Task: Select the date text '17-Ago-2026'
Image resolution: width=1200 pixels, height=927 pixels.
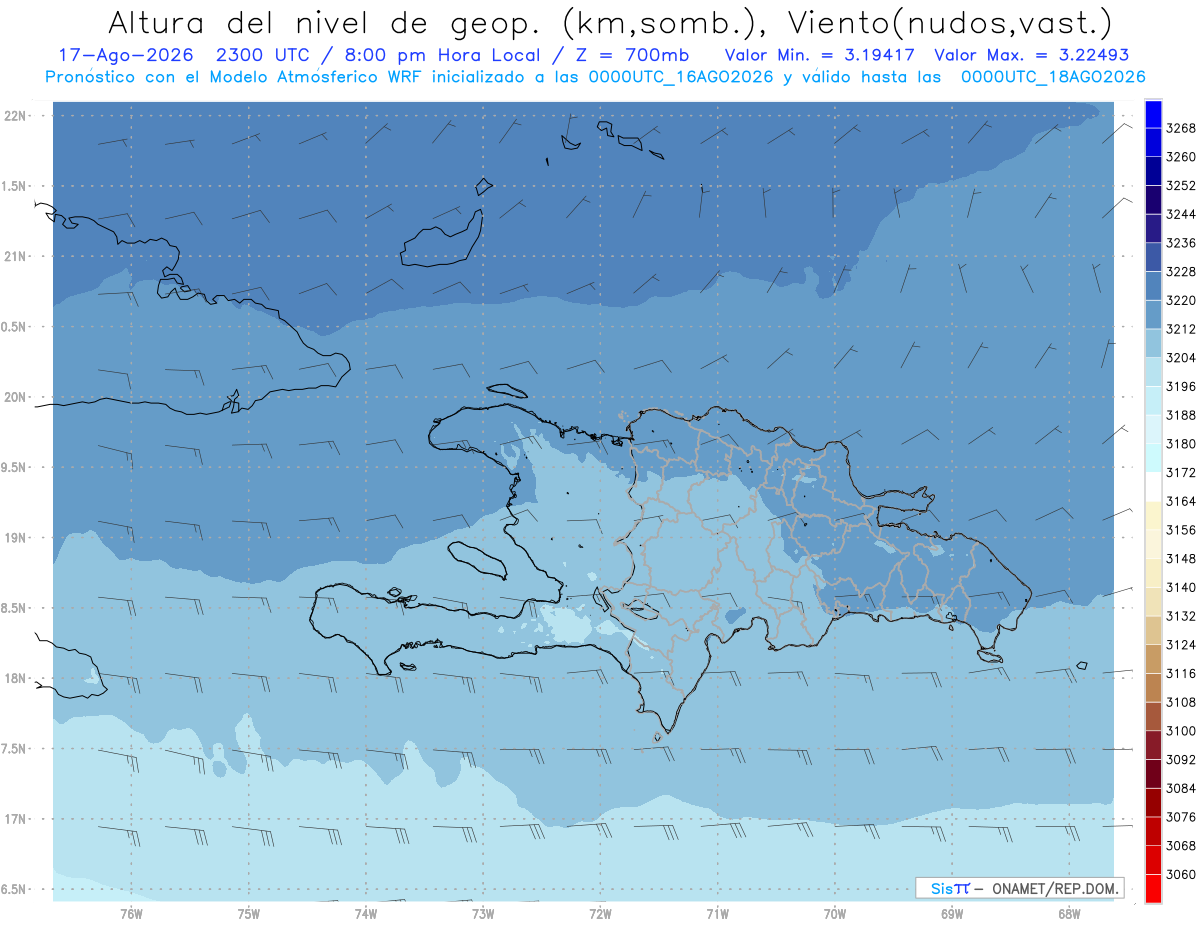Action: point(124,55)
